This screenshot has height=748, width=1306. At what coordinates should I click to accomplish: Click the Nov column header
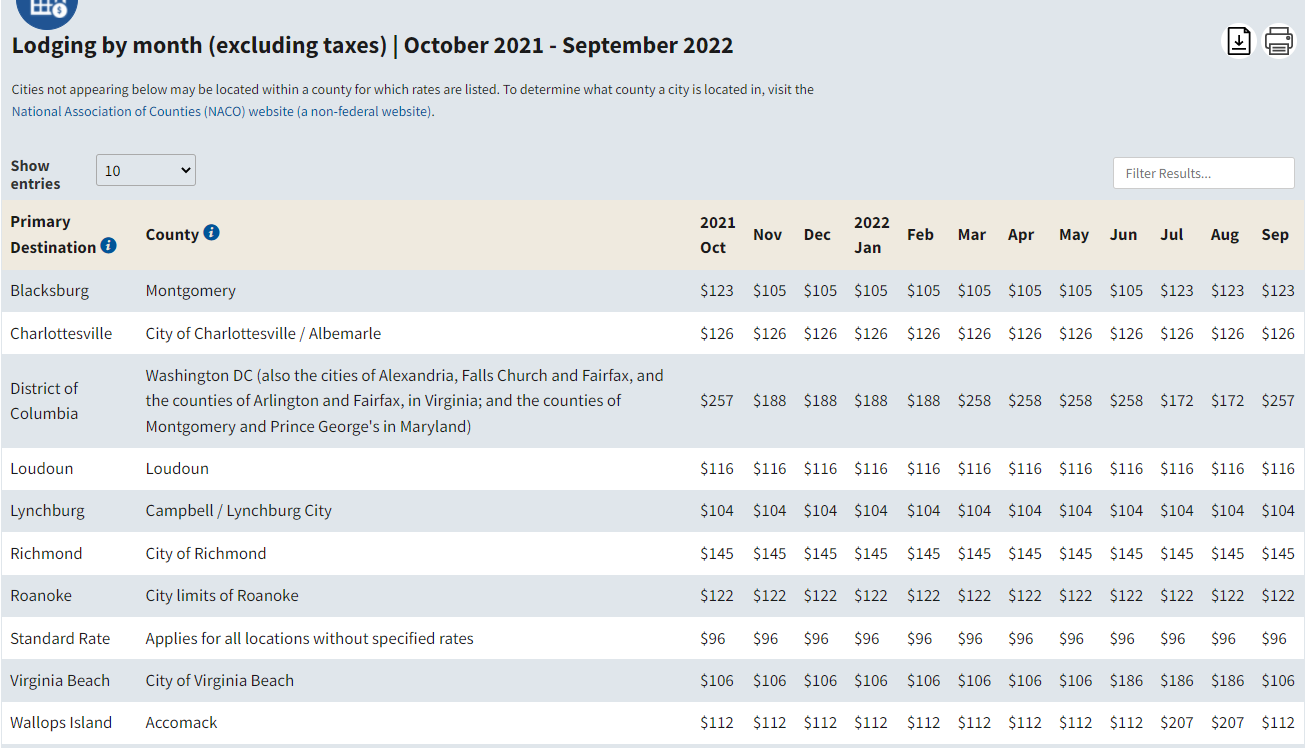click(x=767, y=234)
